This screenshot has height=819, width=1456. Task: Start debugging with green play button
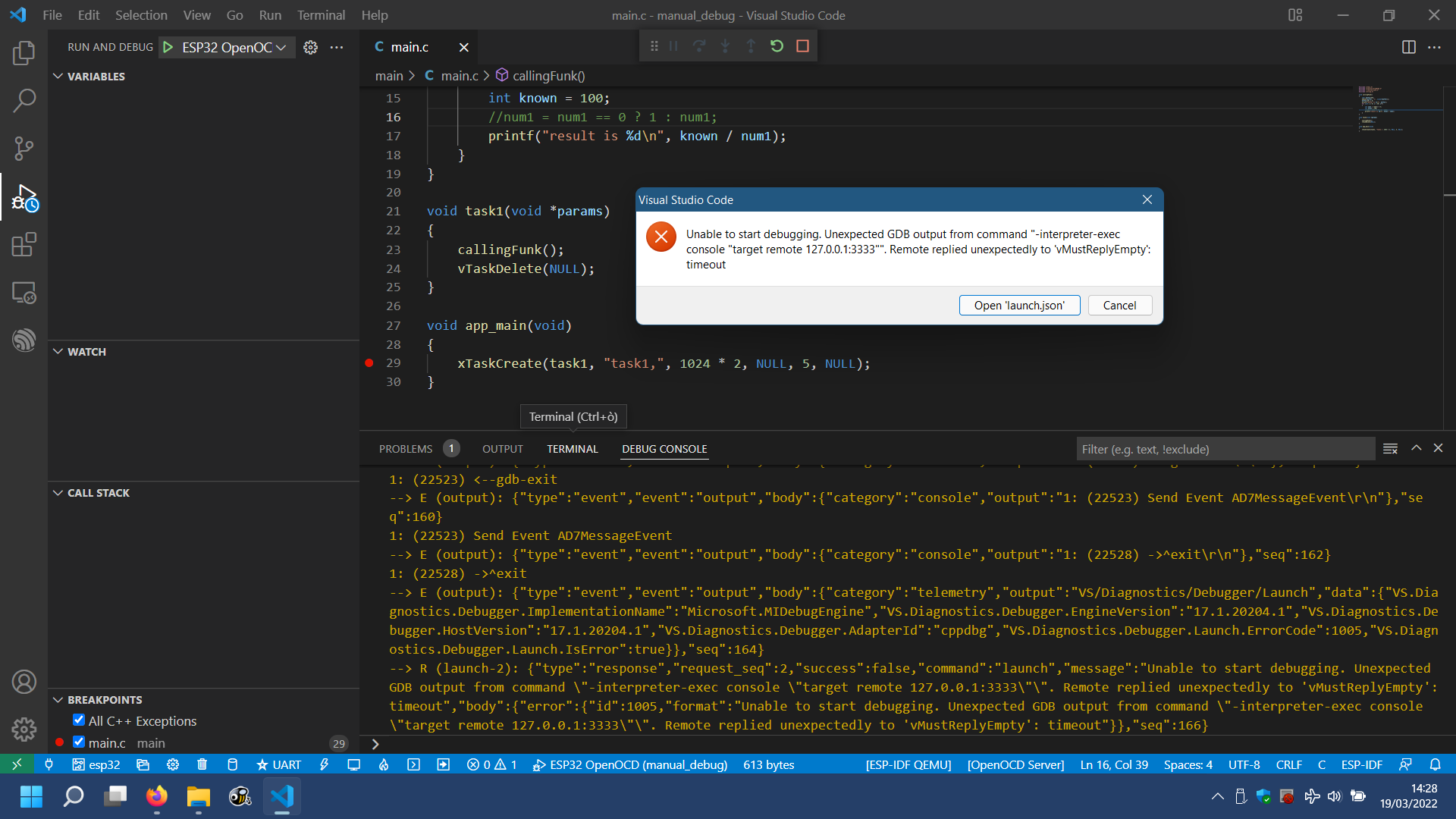(168, 47)
